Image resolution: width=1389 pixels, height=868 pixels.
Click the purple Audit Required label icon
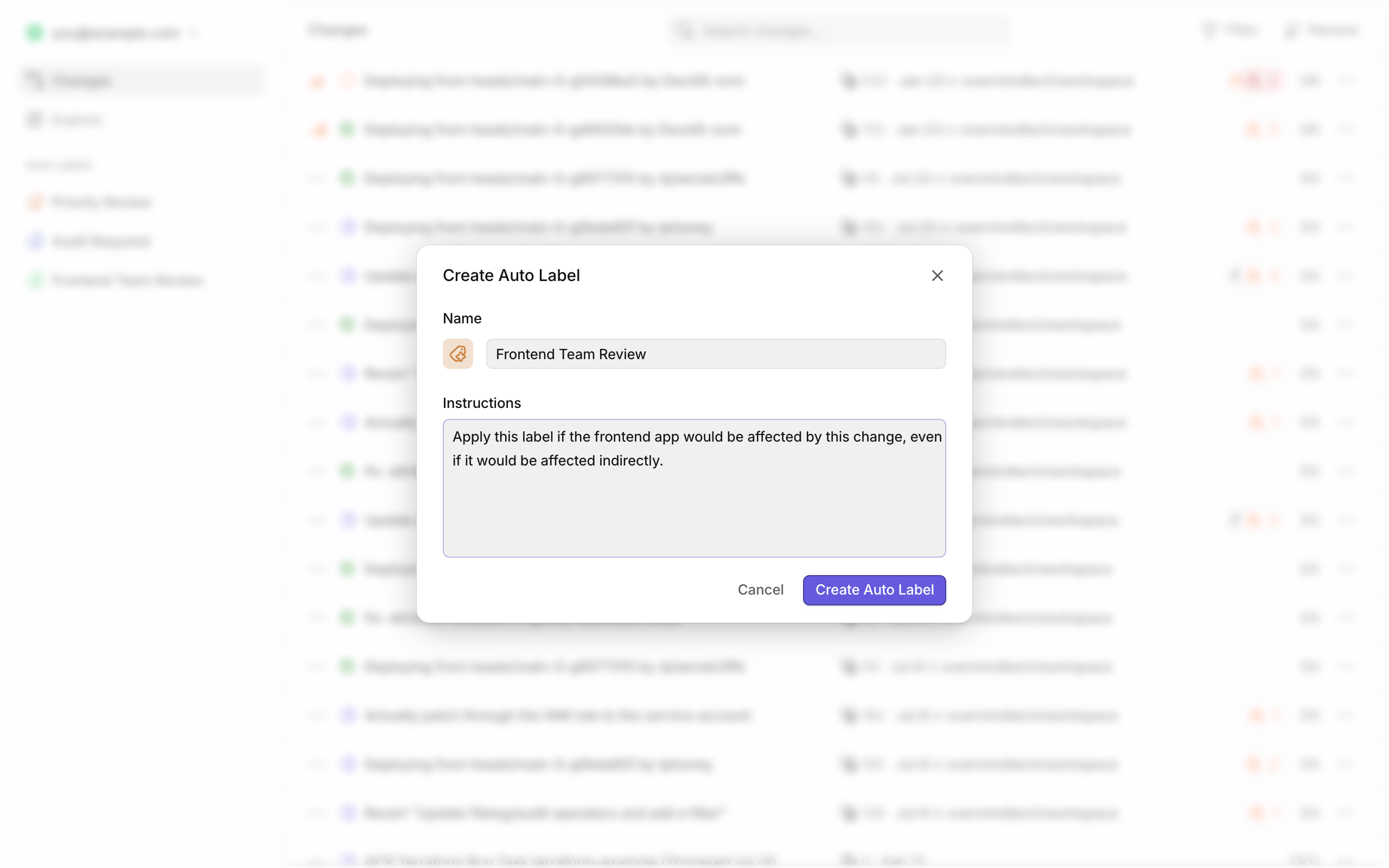click(36, 241)
